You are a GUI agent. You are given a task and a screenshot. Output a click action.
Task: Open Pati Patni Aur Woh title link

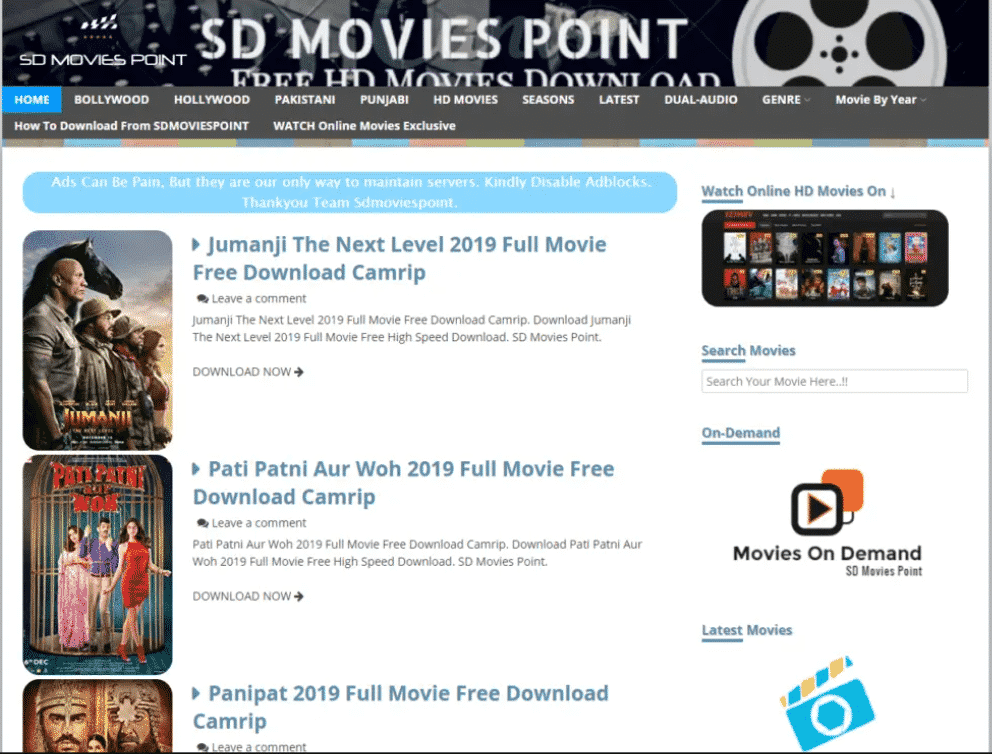[403, 483]
